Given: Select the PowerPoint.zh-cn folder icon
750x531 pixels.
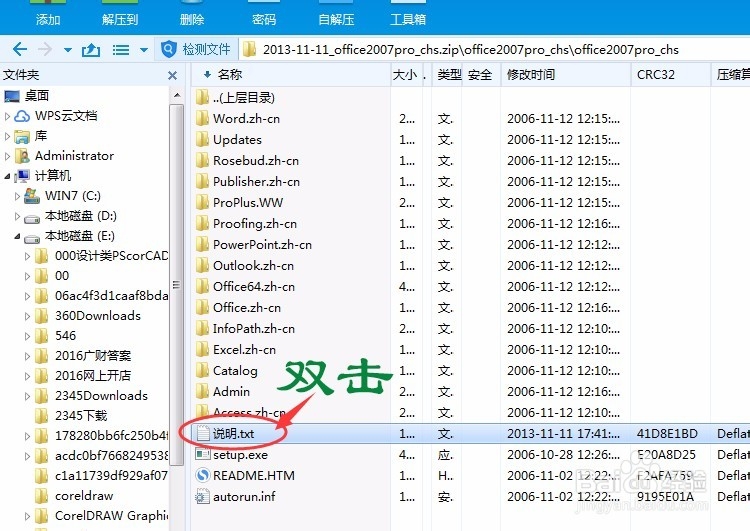Looking at the screenshot, I should 202,244.
